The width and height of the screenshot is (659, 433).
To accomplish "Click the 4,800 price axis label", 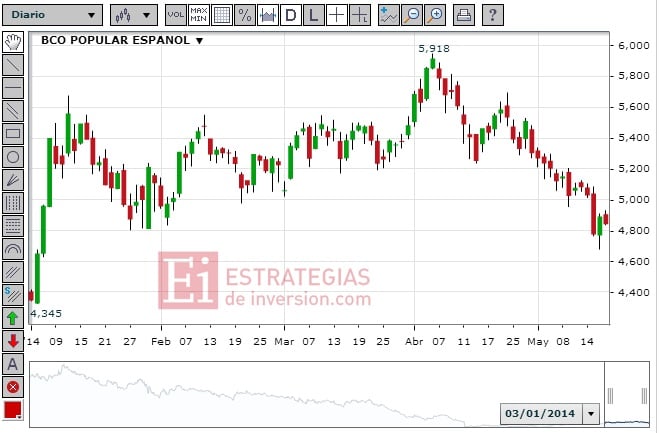I will pyautogui.click(x=633, y=230).
